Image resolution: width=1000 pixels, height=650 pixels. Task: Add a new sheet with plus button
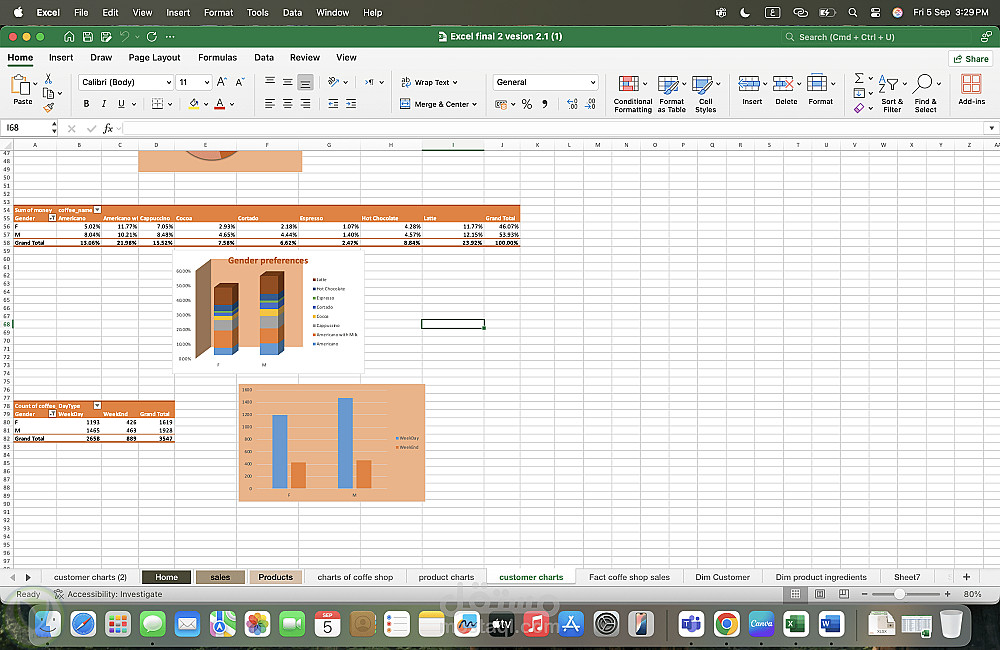(966, 577)
